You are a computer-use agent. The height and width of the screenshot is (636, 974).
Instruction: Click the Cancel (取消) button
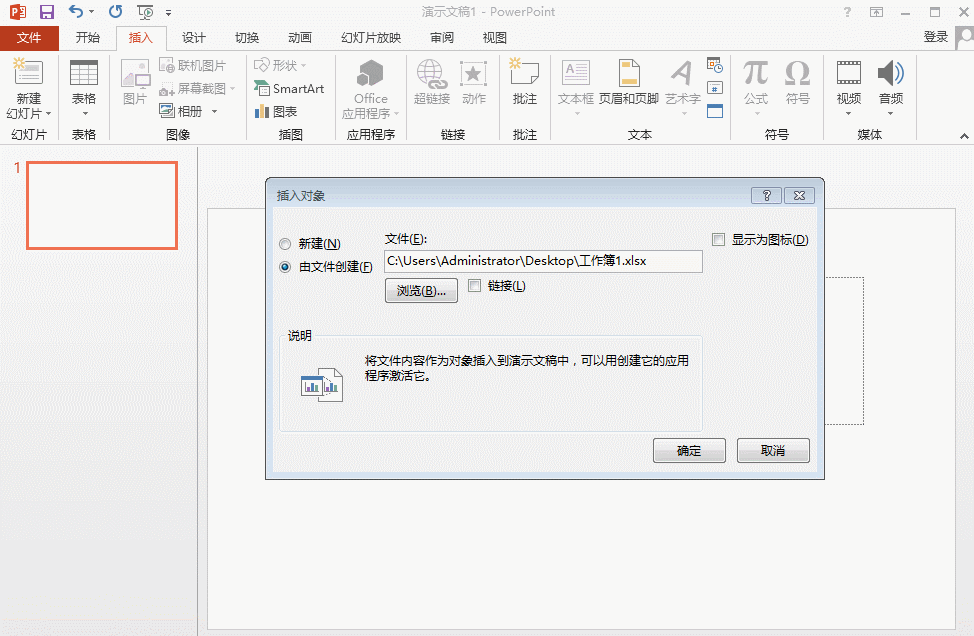point(773,450)
